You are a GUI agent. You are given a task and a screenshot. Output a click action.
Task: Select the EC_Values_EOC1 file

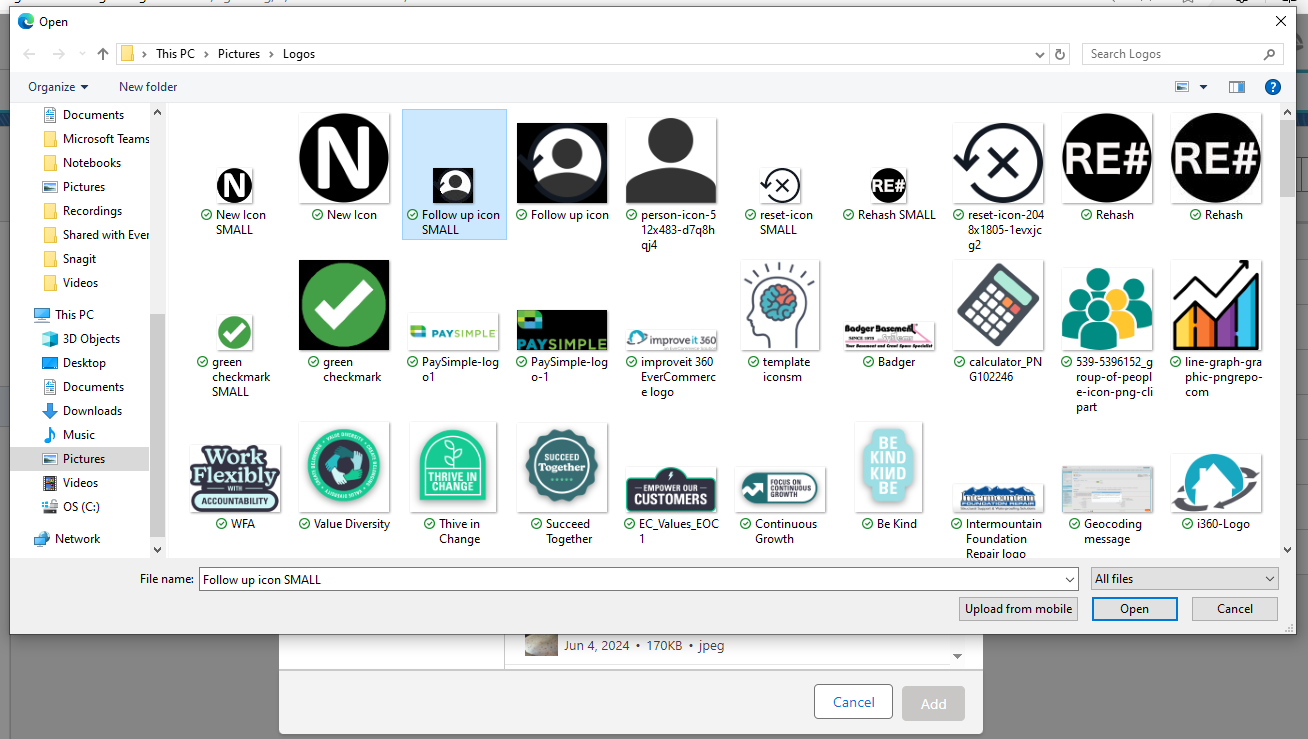(x=671, y=504)
